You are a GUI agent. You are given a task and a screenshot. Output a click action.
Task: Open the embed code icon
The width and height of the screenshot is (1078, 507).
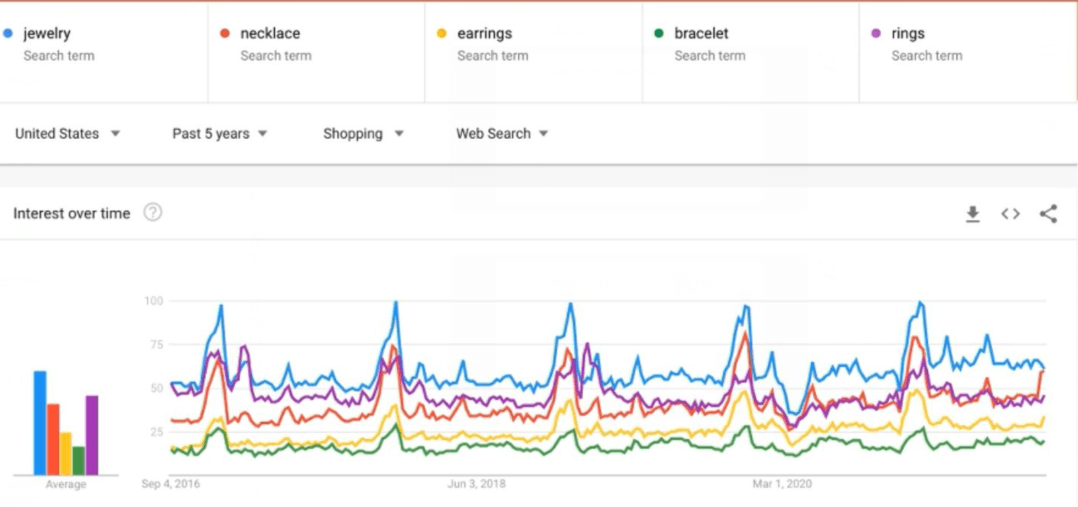point(1010,214)
